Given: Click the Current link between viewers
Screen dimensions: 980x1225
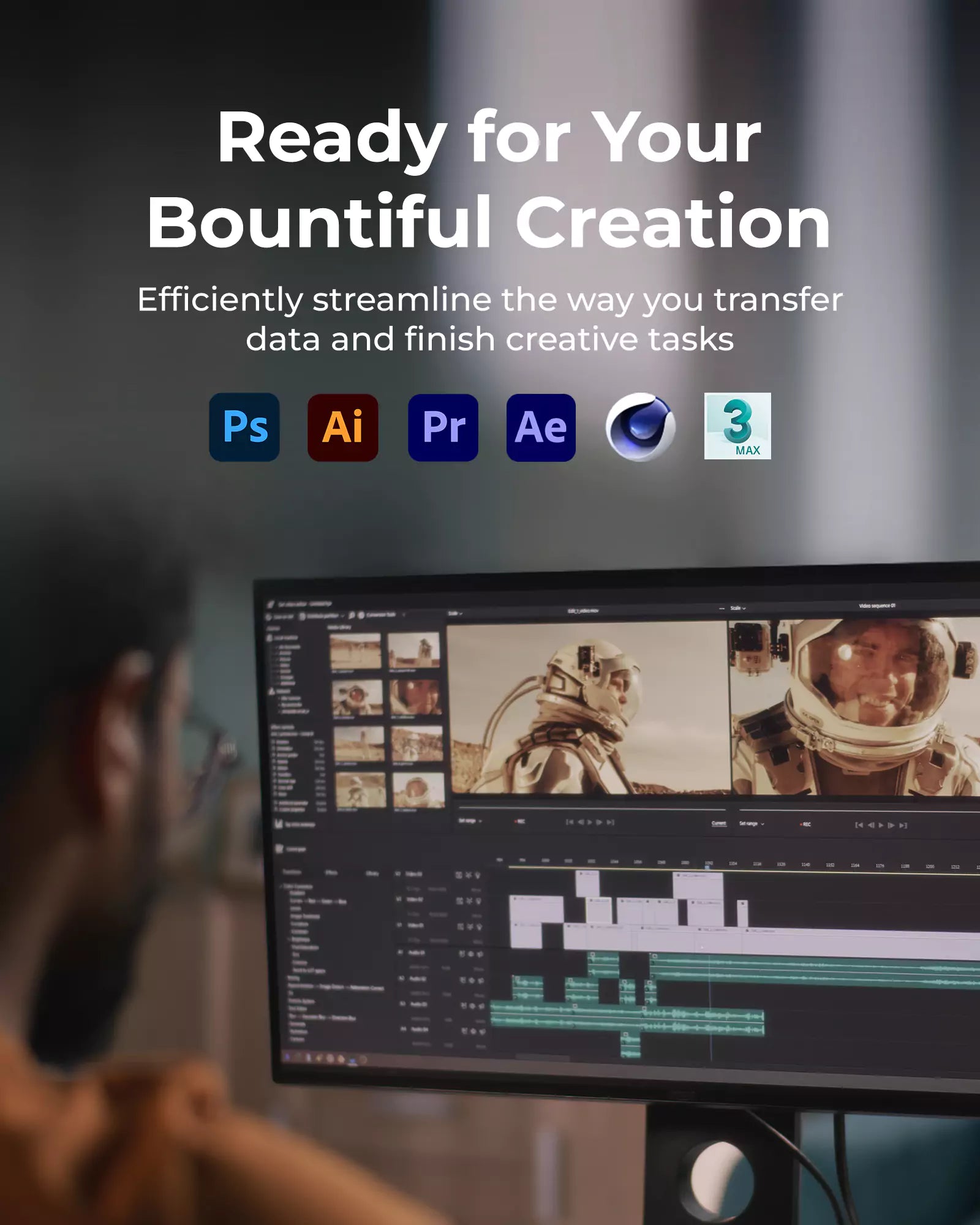Looking at the screenshot, I should click(719, 823).
